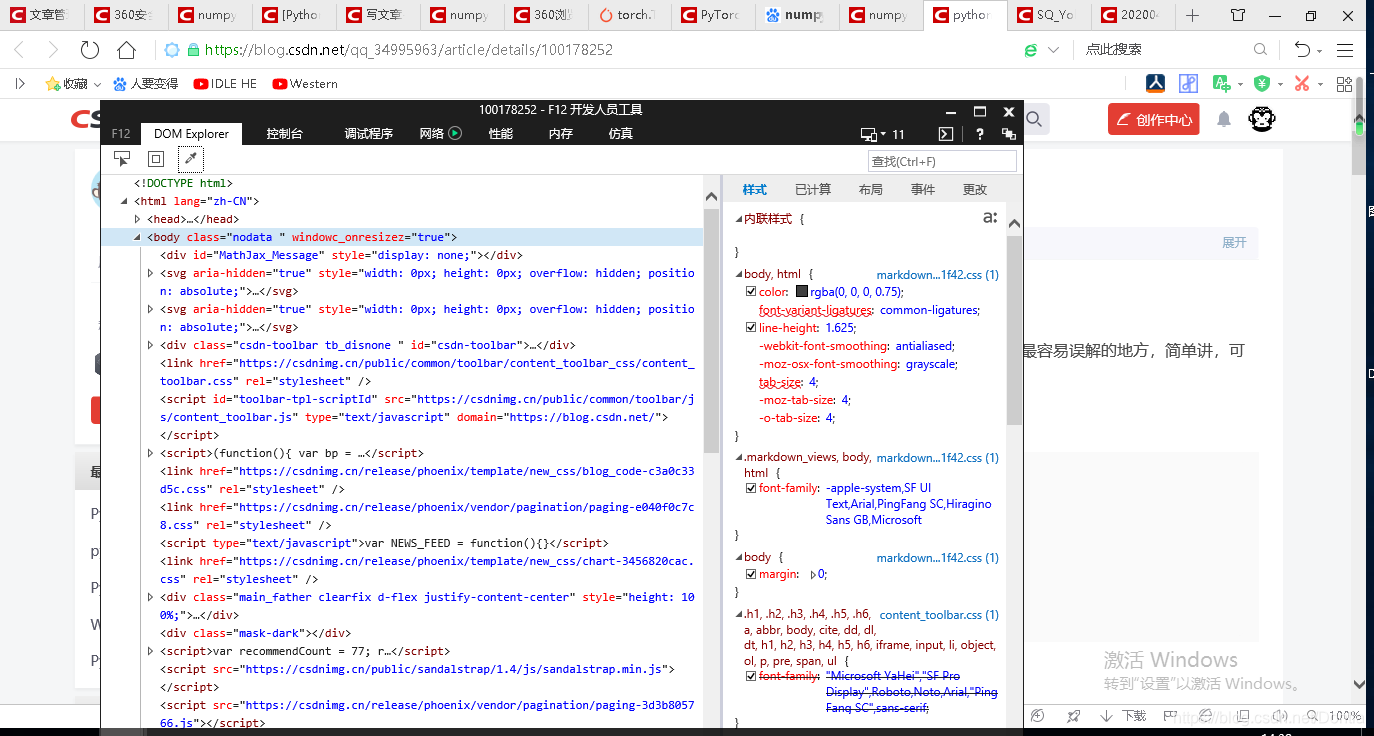Open the 仿真 emulation tab
1374x736 pixels.
(621, 133)
